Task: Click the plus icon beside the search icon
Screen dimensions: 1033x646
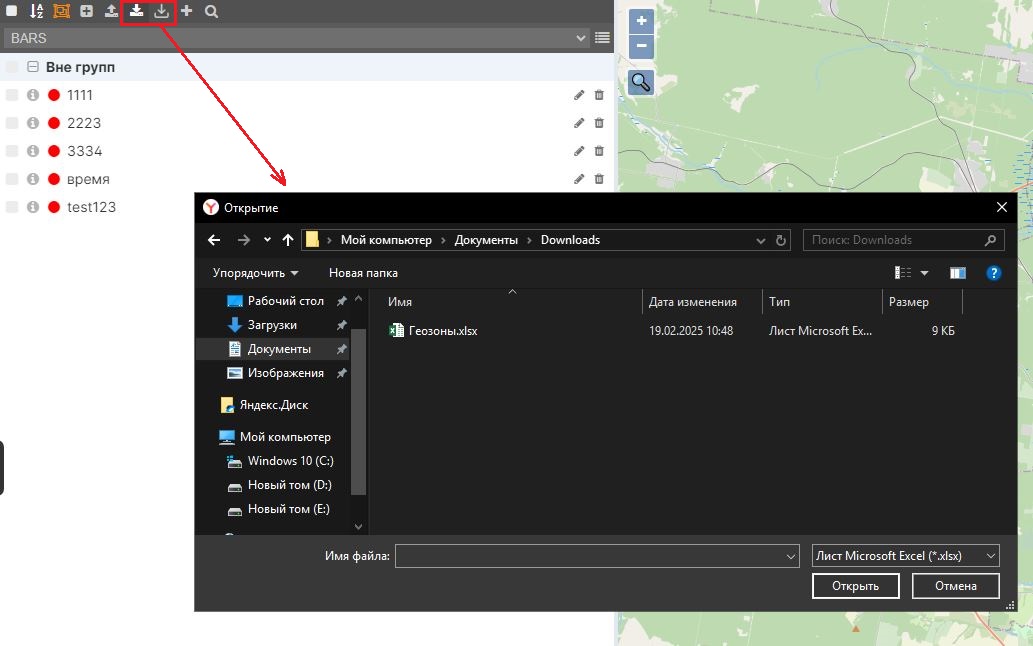Action: coord(186,12)
